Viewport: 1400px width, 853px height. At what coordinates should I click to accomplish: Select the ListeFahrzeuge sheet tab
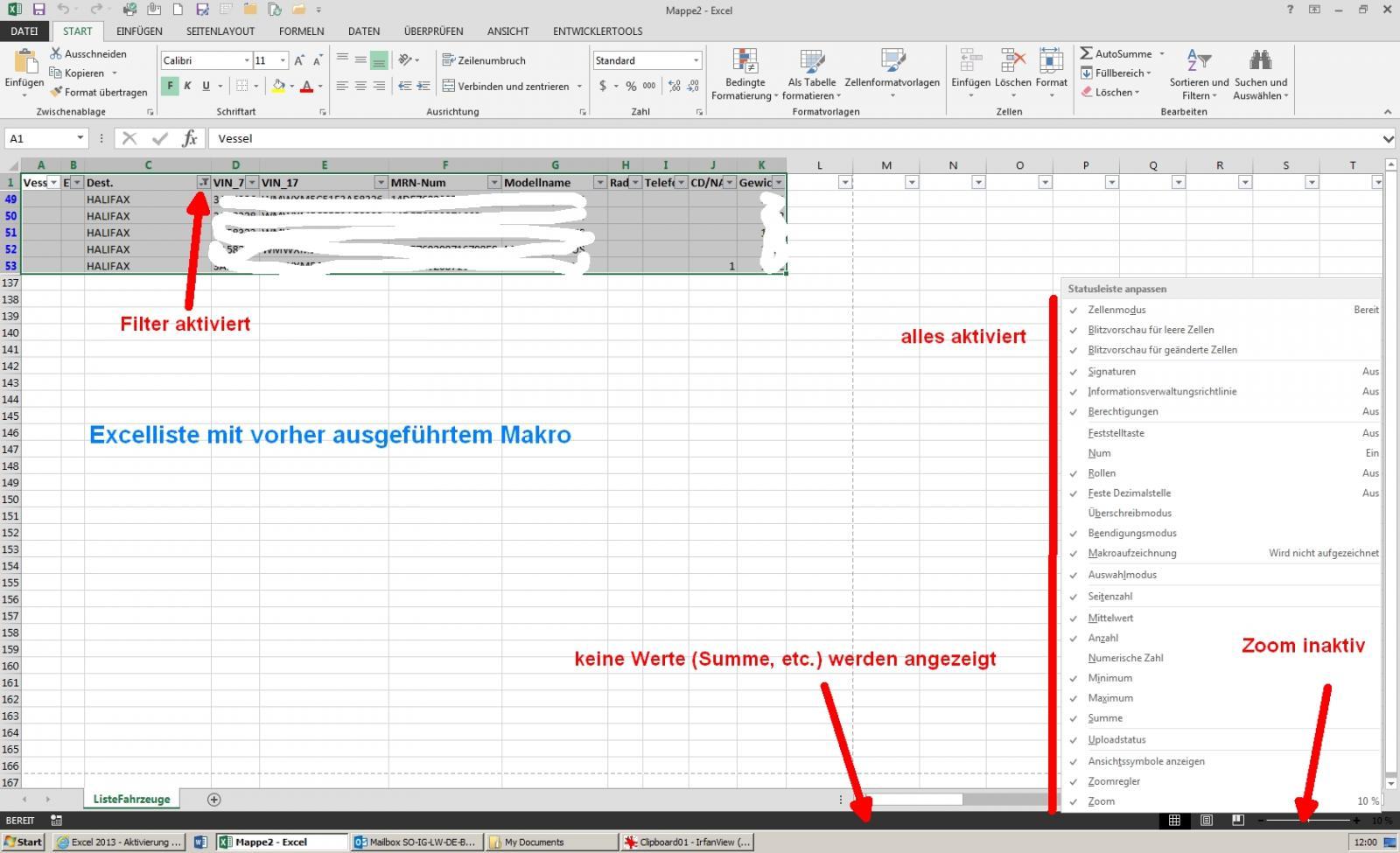coord(131,799)
